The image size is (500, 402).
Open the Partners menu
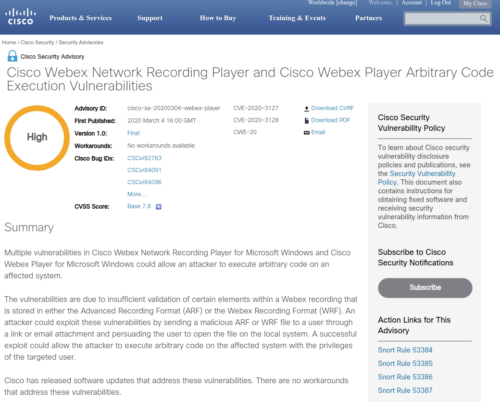368,18
